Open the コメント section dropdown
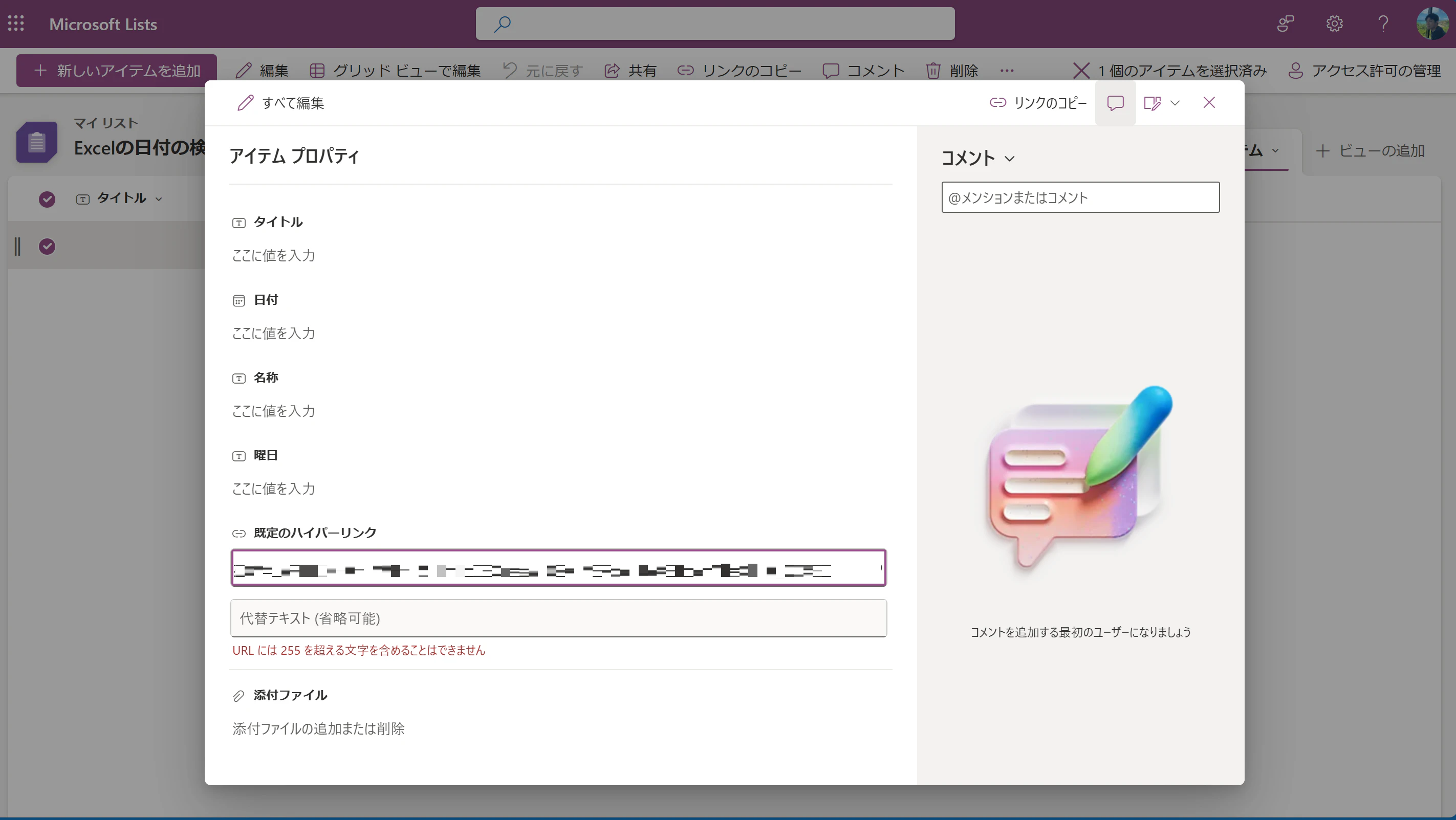 (x=1011, y=159)
